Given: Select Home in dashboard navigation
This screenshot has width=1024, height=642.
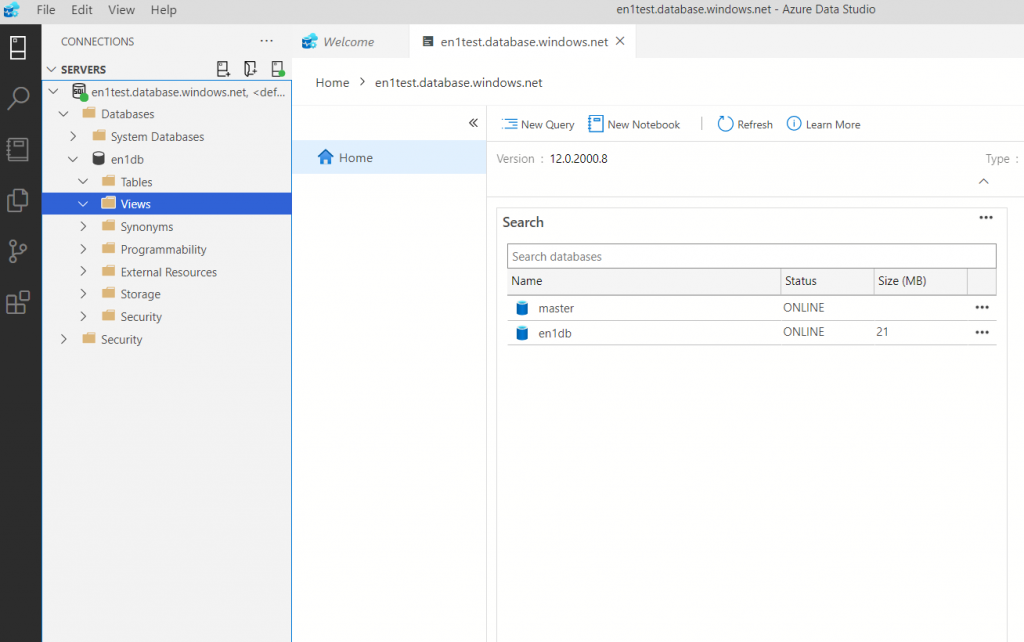Looking at the screenshot, I should coord(389,157).
